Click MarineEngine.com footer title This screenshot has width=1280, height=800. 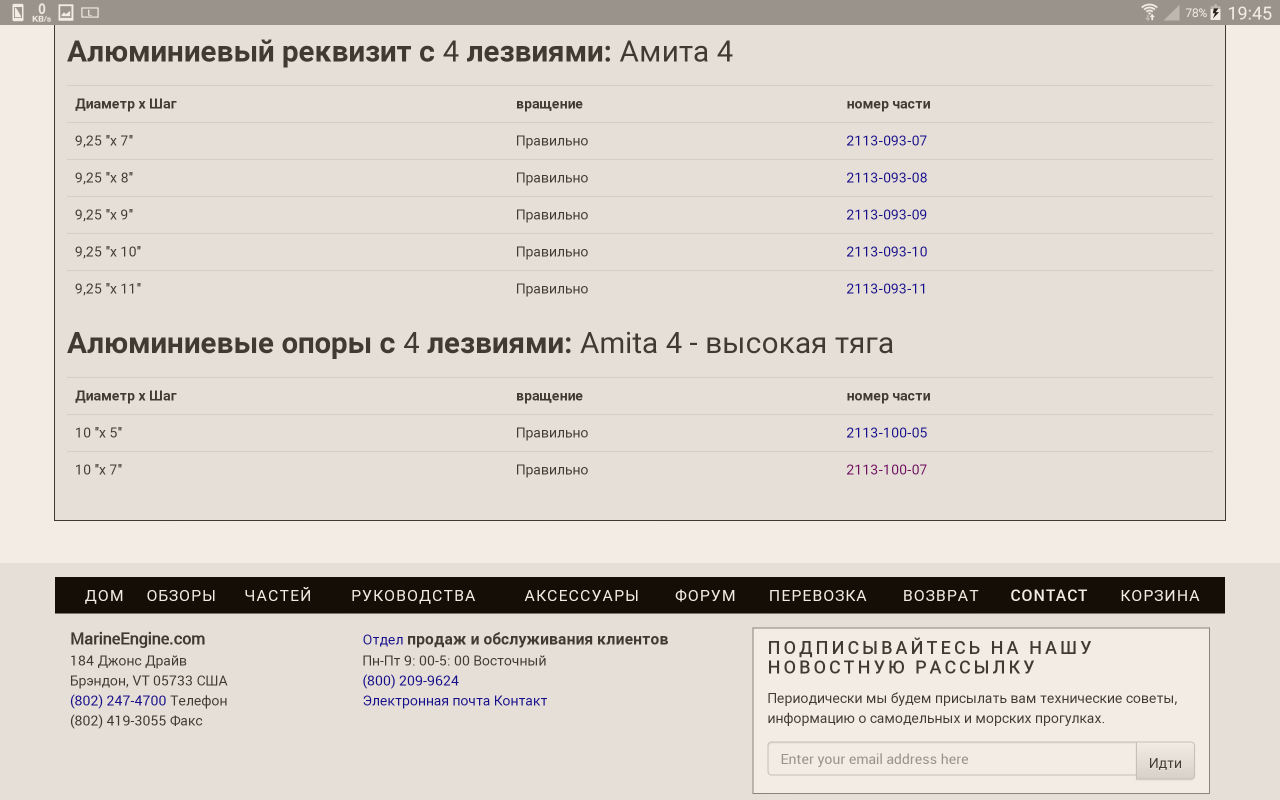point(137,639)
